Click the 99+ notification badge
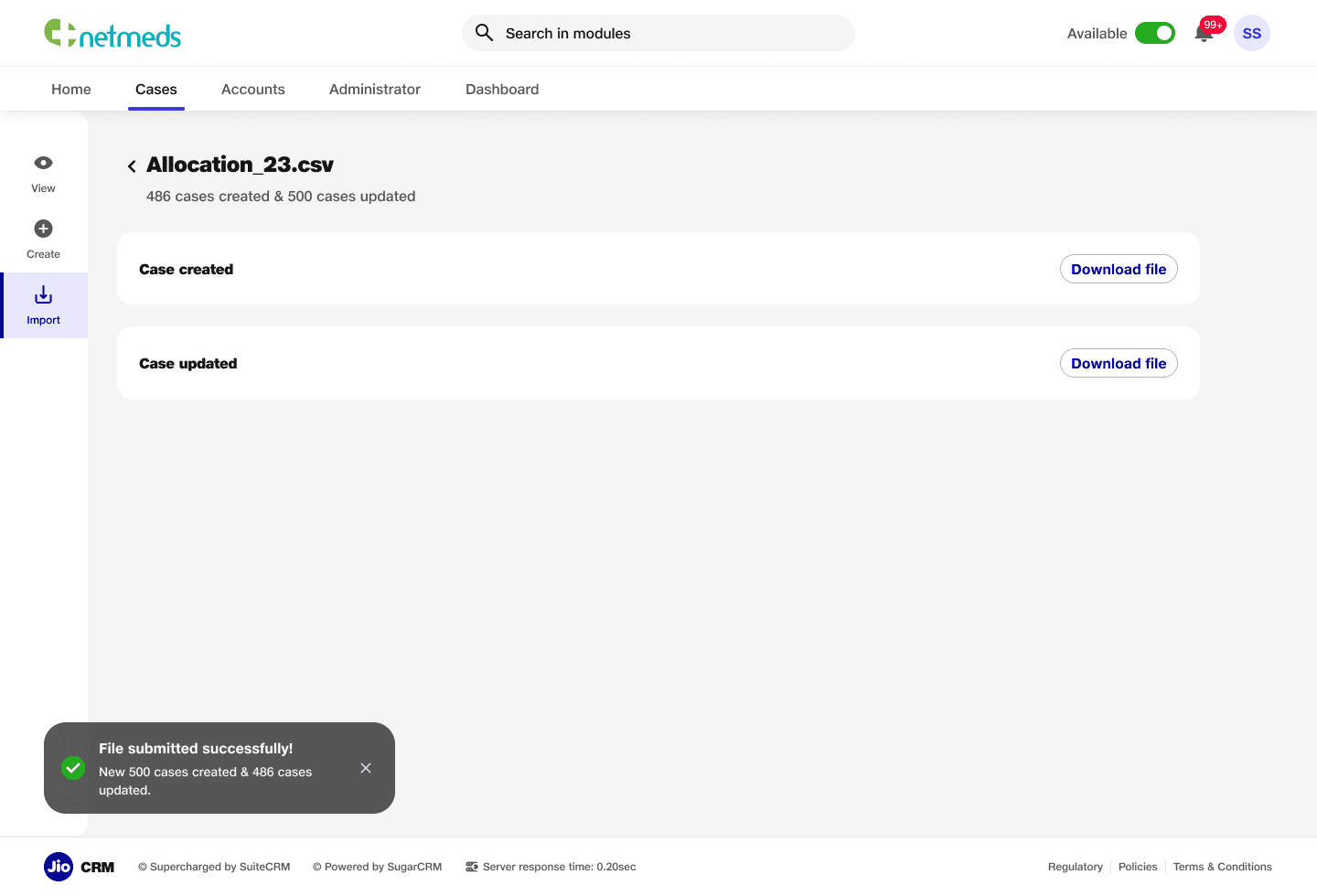Screen dimensions: 1317x896 (1213, 25)
